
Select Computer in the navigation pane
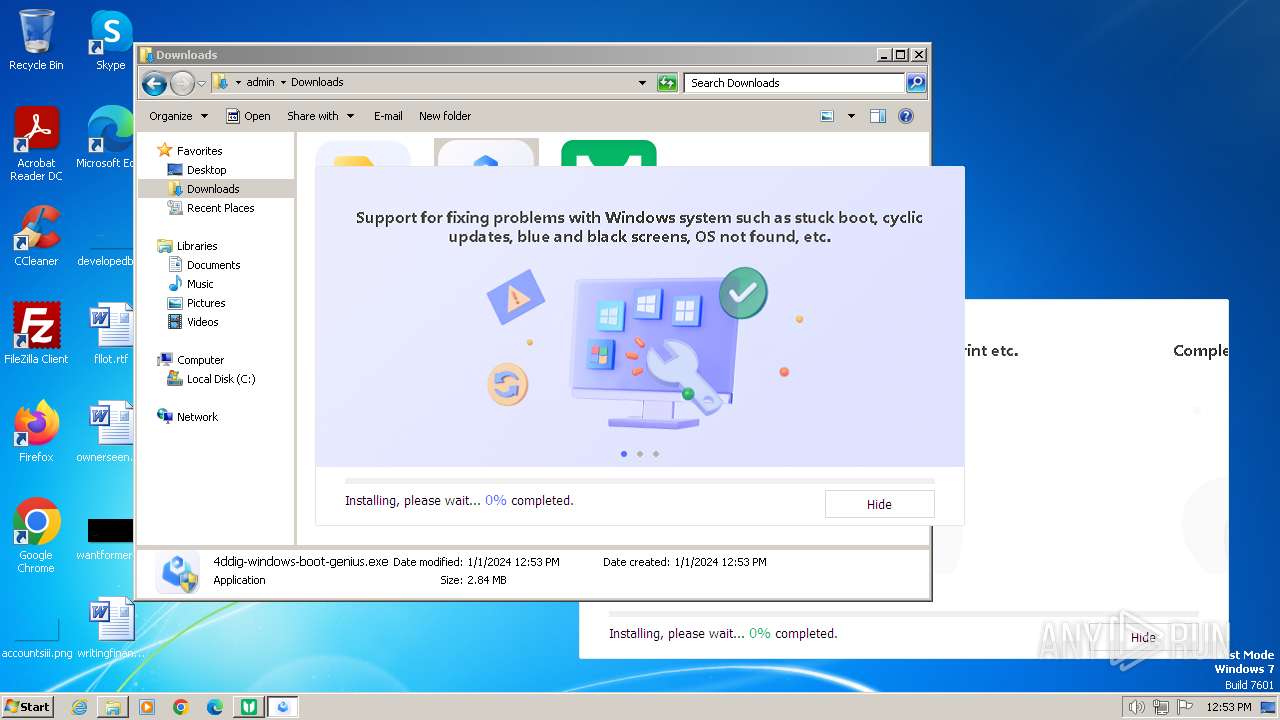200,360
